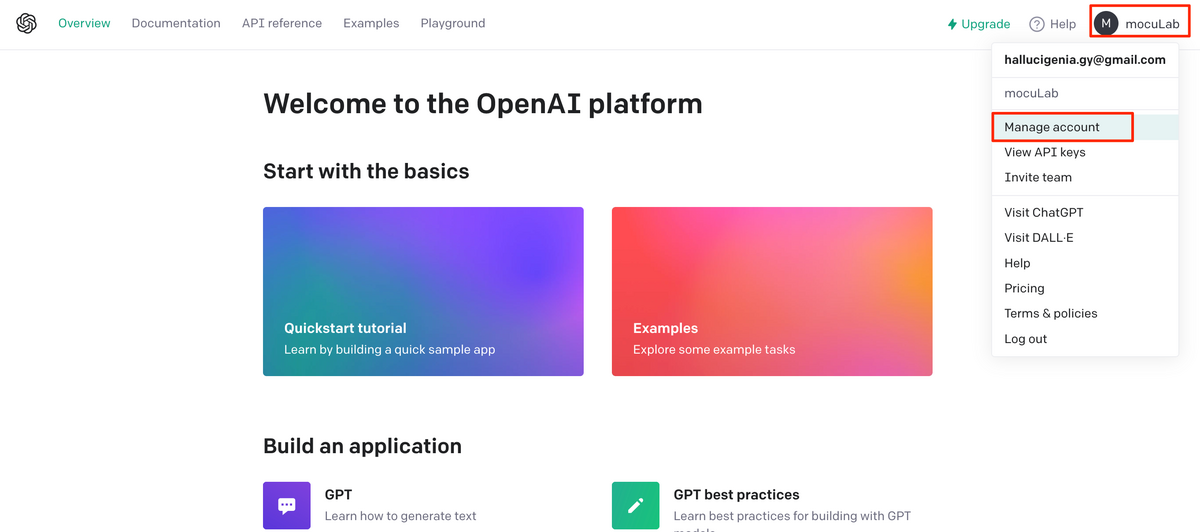Click the hallucigenia.gy@gmail.com email text

tap(1085, 60)
